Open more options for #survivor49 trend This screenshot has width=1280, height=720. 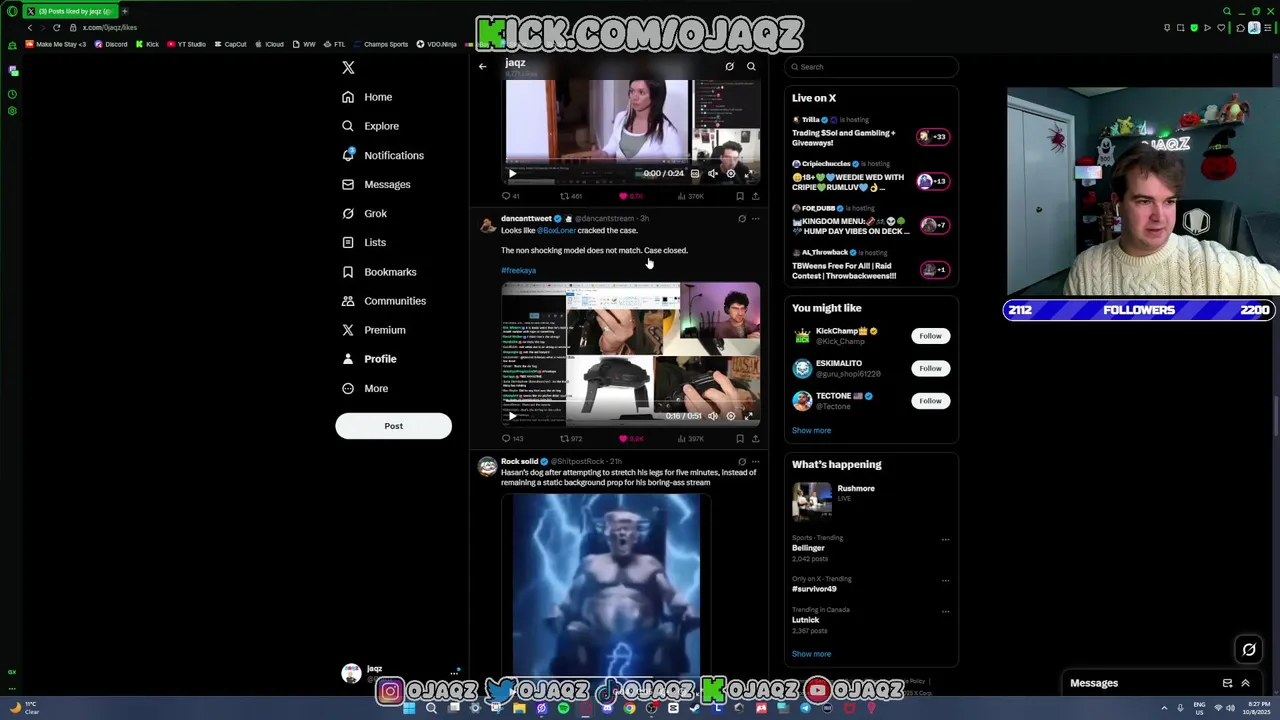coord(945,581)
